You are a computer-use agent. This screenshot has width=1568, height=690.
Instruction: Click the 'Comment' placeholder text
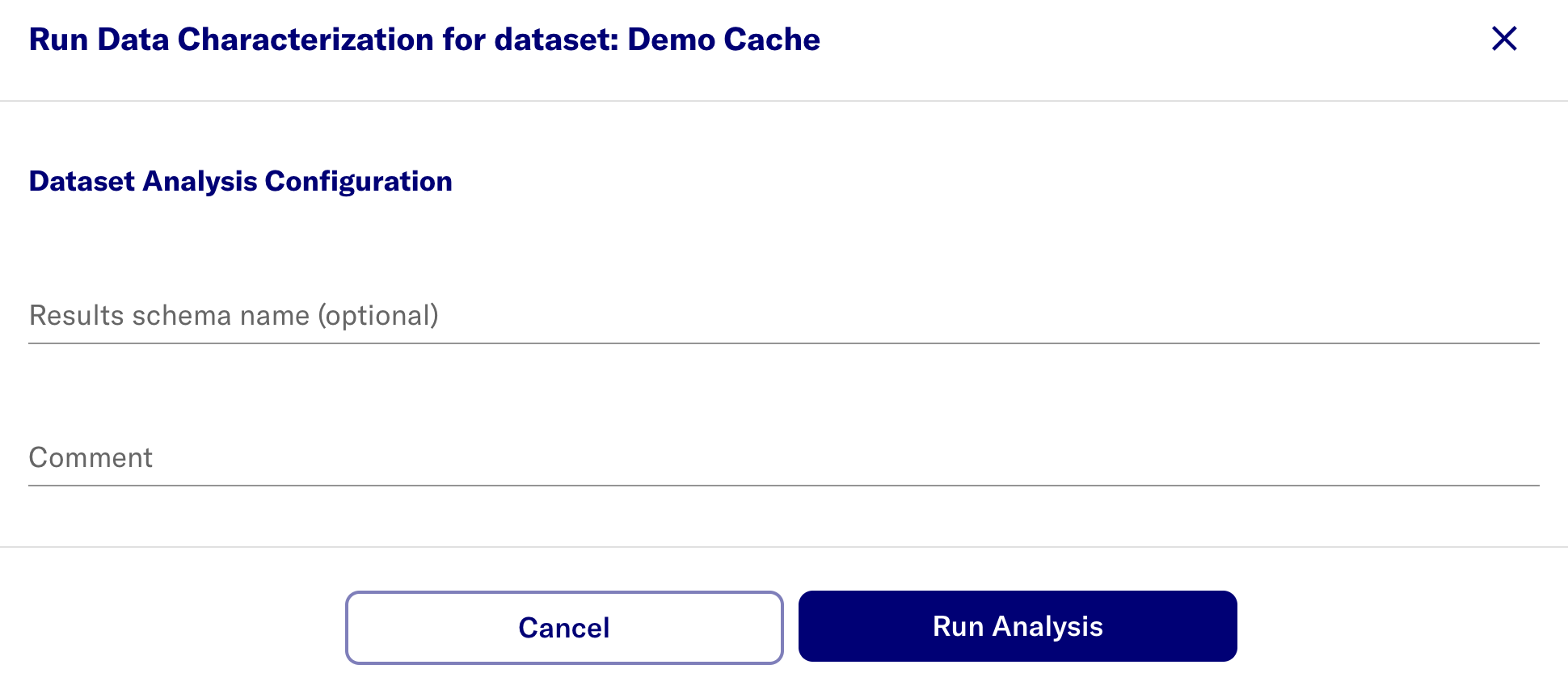[x=91, y=458]
